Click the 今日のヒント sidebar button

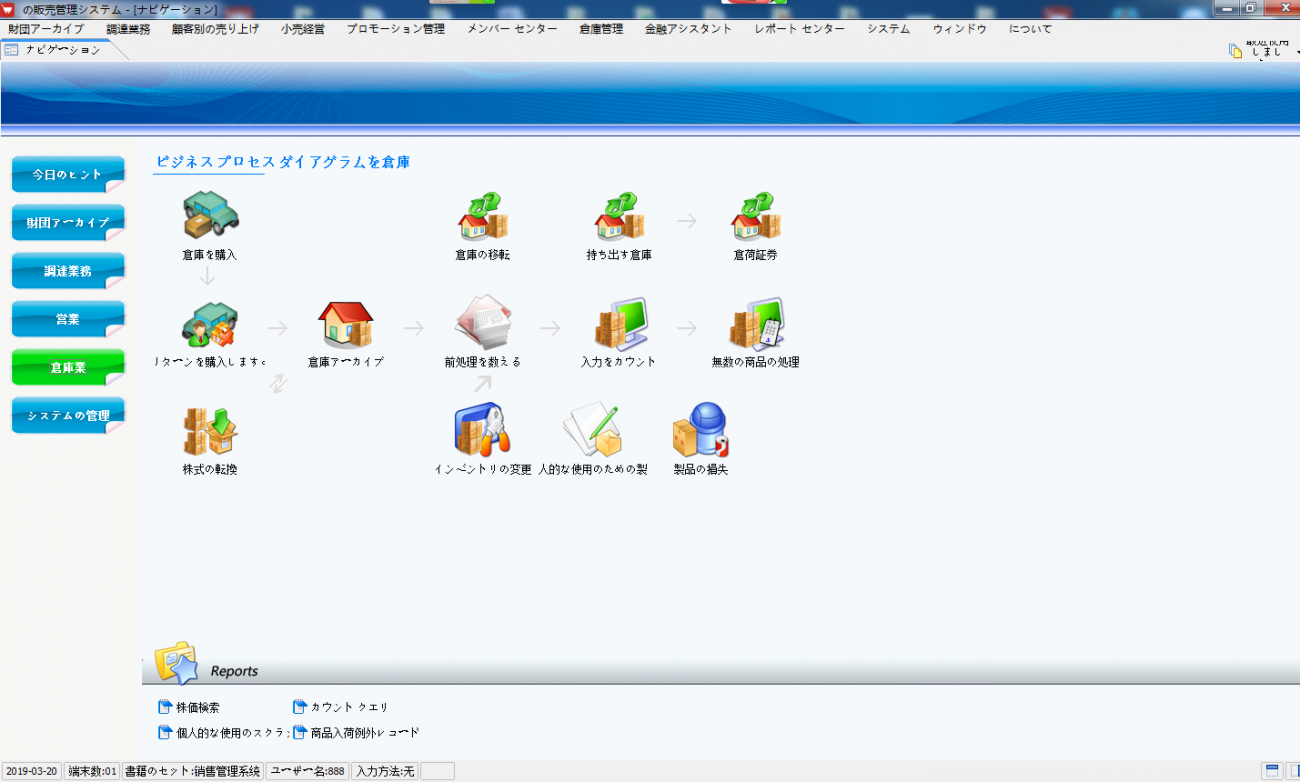point(68,174)
